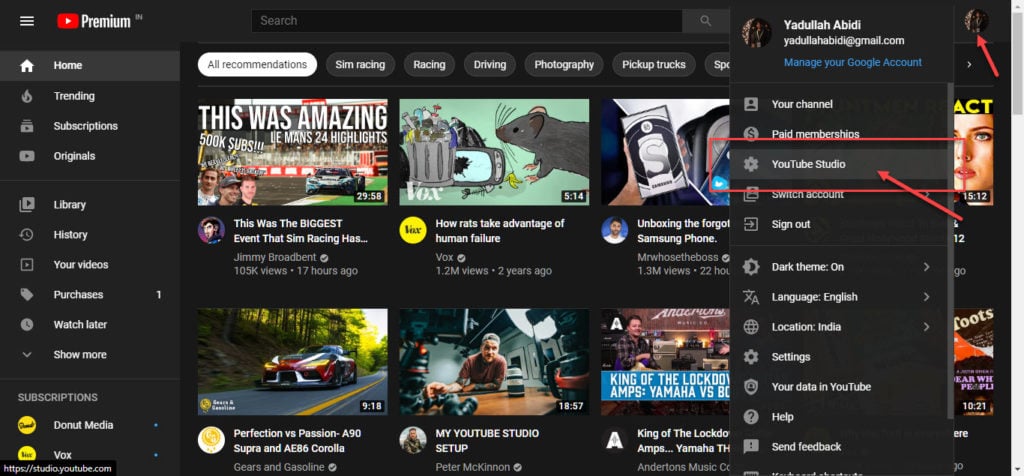Open Settings from account menu
Screen dimensions: 1024x476
coord(841,357)
